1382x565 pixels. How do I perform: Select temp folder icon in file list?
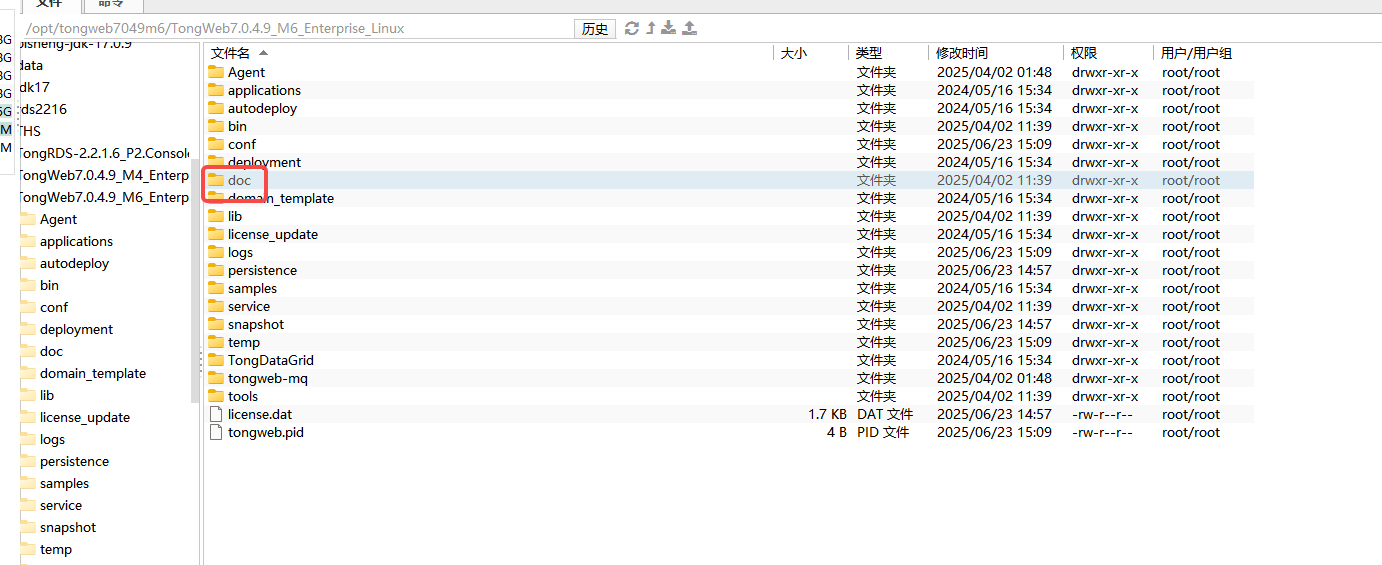click(x=216, y=342)
